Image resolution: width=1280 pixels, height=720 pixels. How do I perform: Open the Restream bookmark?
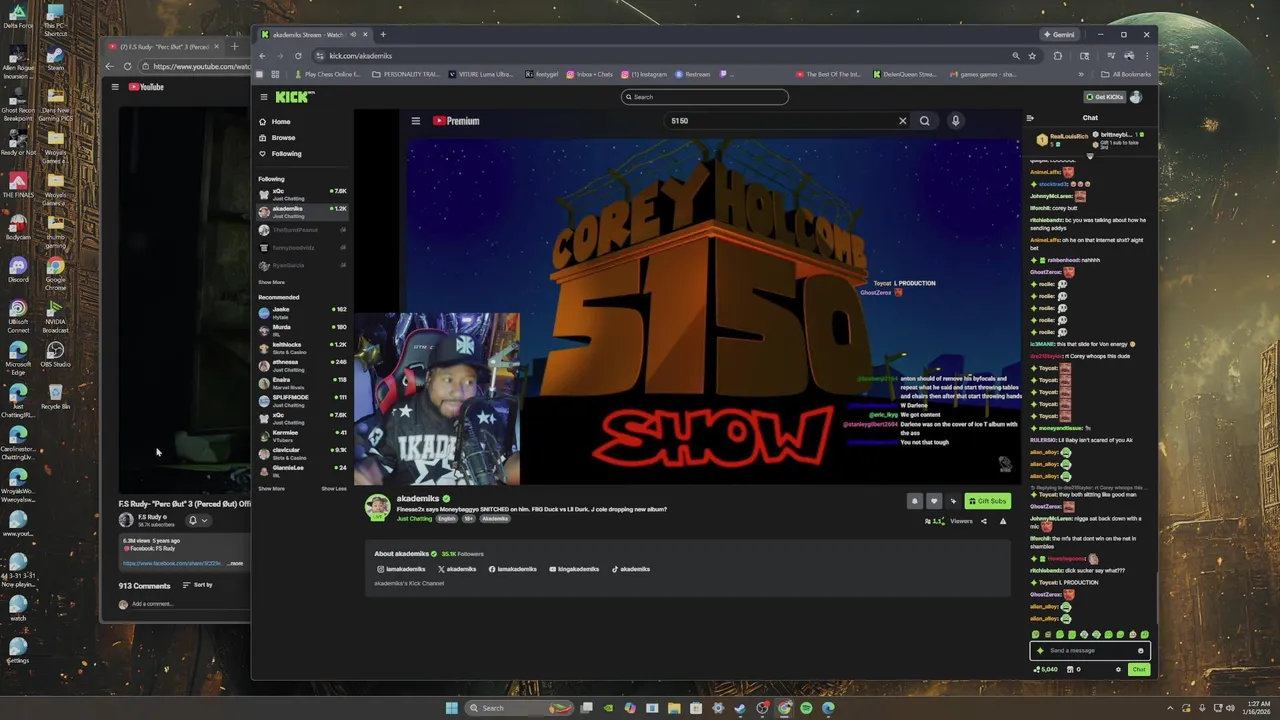692,74
